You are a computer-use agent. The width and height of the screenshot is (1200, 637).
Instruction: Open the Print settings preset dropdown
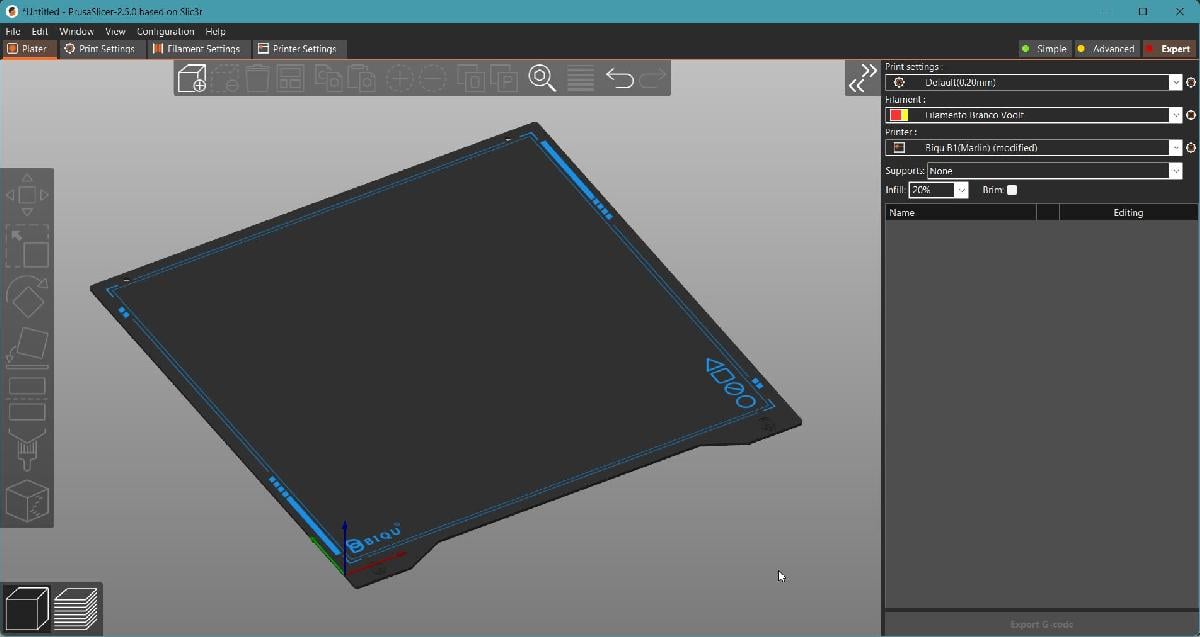point(1176,83)
